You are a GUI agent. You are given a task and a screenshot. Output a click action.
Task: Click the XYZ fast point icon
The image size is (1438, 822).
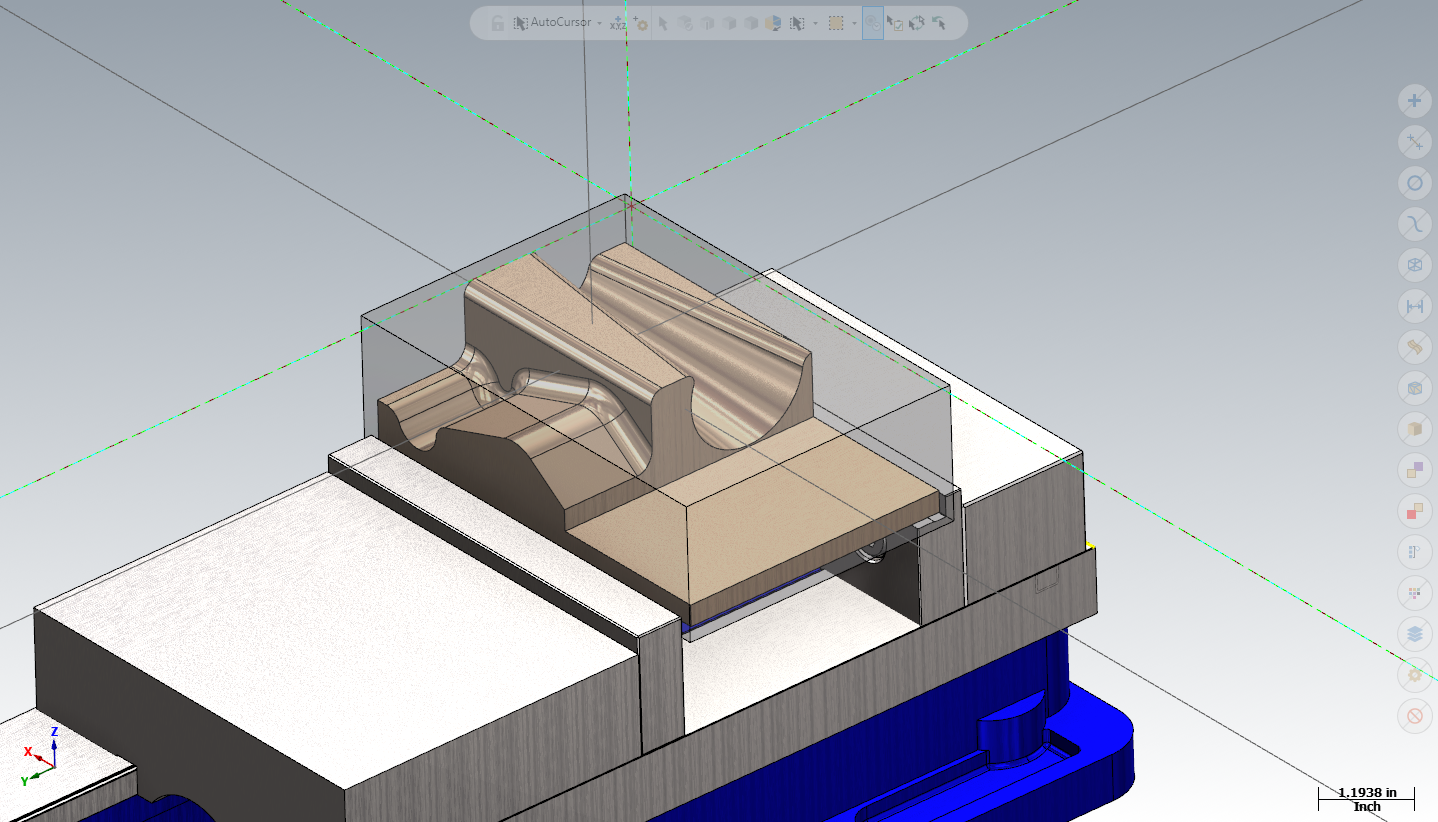coord(618,23)
